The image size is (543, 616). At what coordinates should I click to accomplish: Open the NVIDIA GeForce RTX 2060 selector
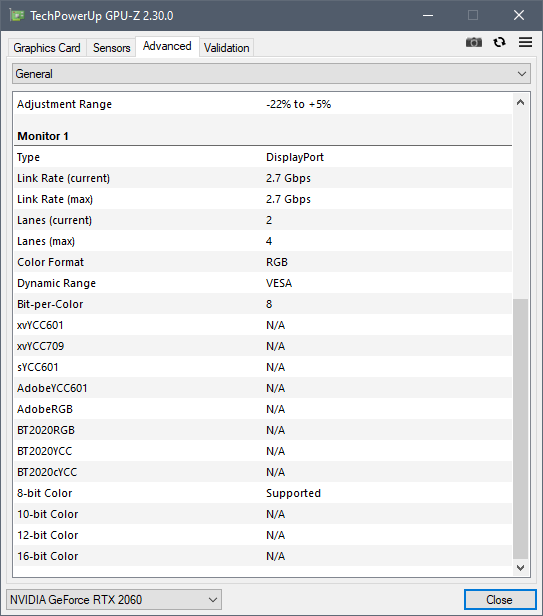click(114, 600)
